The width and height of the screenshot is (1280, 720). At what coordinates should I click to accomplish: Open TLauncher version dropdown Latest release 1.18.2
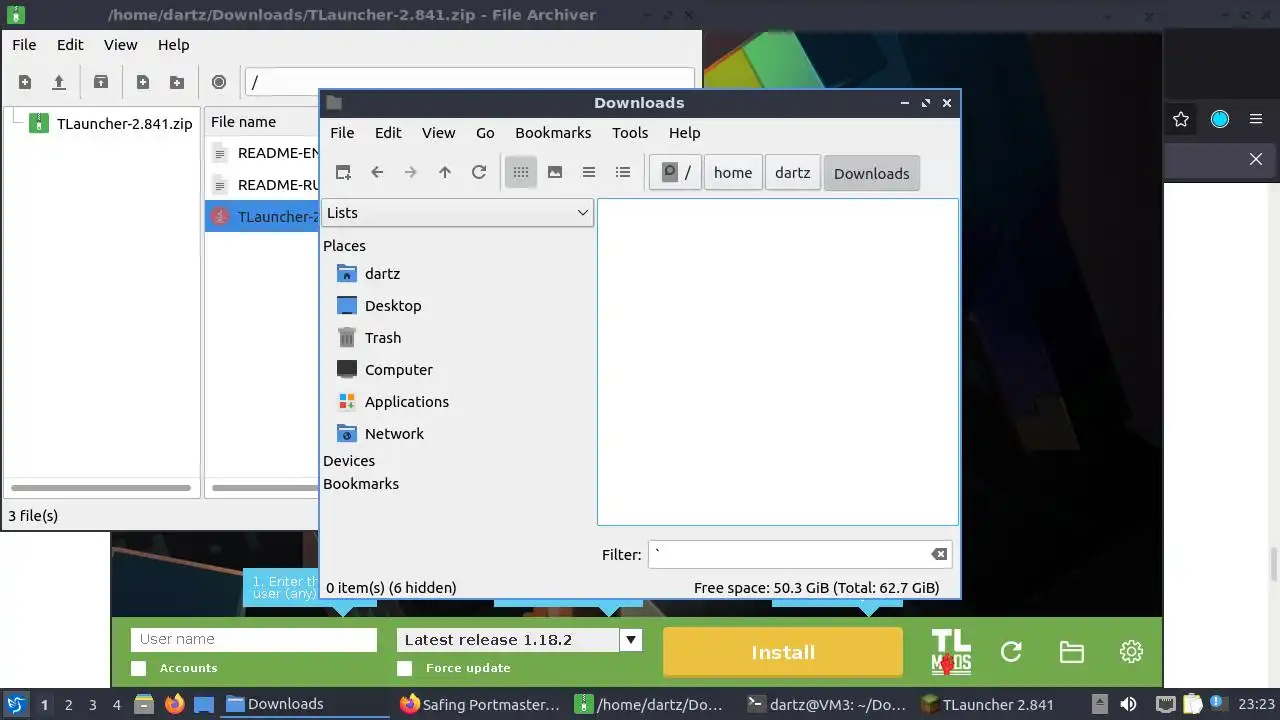click(x=519, y=640)
